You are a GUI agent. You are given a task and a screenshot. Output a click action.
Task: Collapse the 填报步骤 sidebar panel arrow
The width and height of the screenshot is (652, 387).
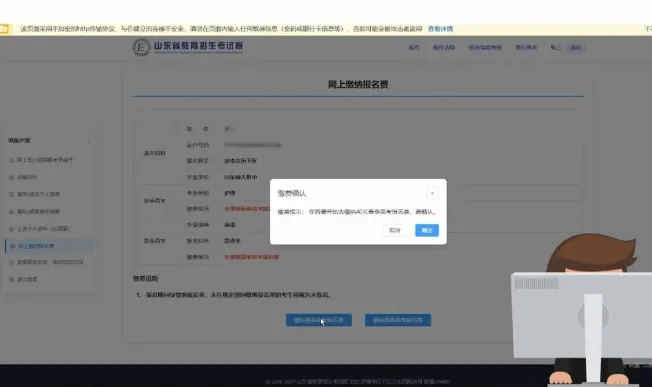[89, 141]
